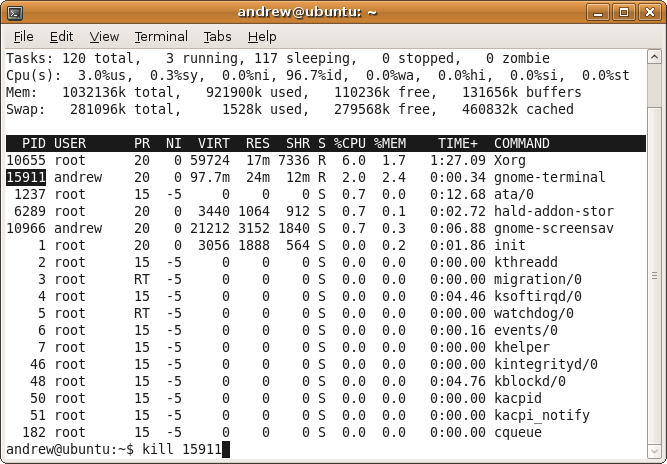Image resolution: width=667 pixels, height=464 pixels.
Task: Click the vertical scrollbar thumb
Action: (654, 276)
